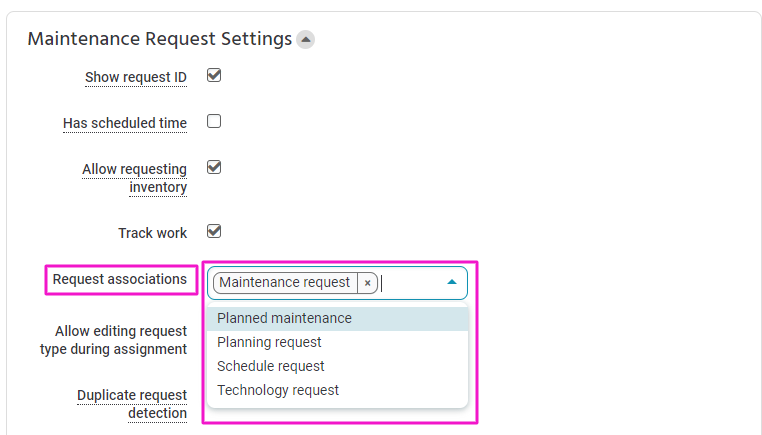Click the Track work label
Image resolution: width=762 pixels, height=435 pixels.
153,233
